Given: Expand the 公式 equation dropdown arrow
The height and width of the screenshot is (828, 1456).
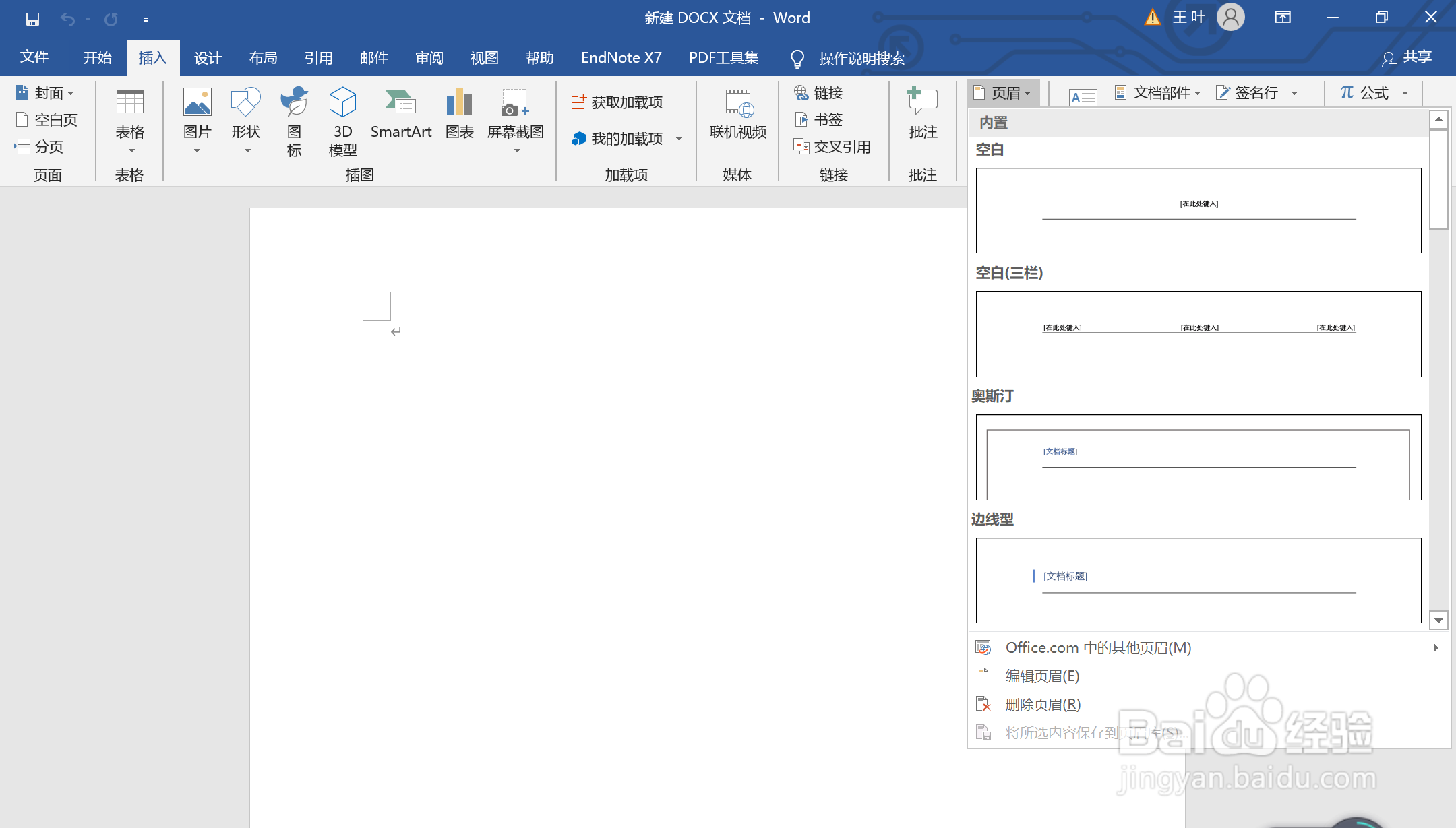Looking at the screenshot, I should tap(1405, 94).
